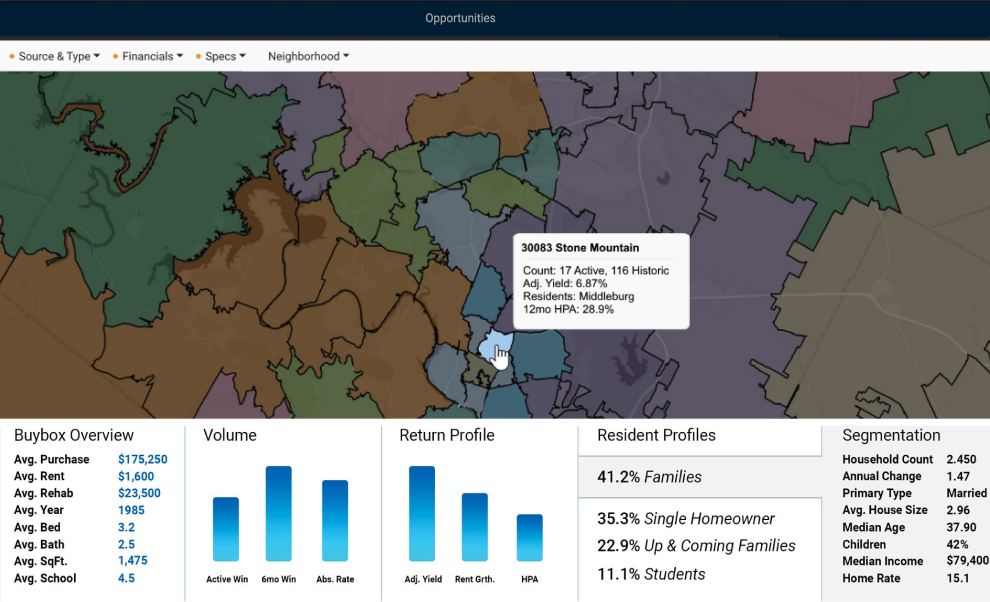Click the Buybox Overview heading
Screen dimensions: 990x602
tap(74, 435)
